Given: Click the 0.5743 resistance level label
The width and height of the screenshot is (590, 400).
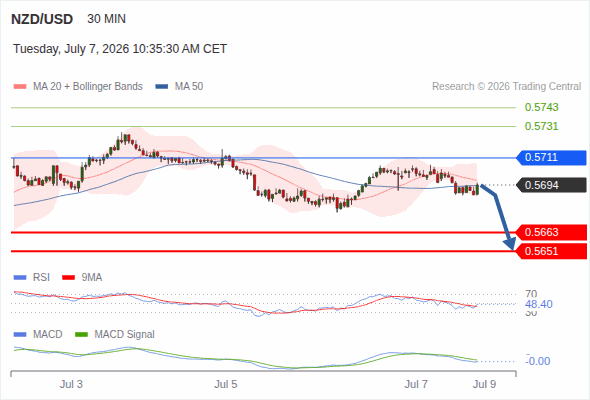Looking at the screenshot, I should pyautogui.click(x=541, y=107).
